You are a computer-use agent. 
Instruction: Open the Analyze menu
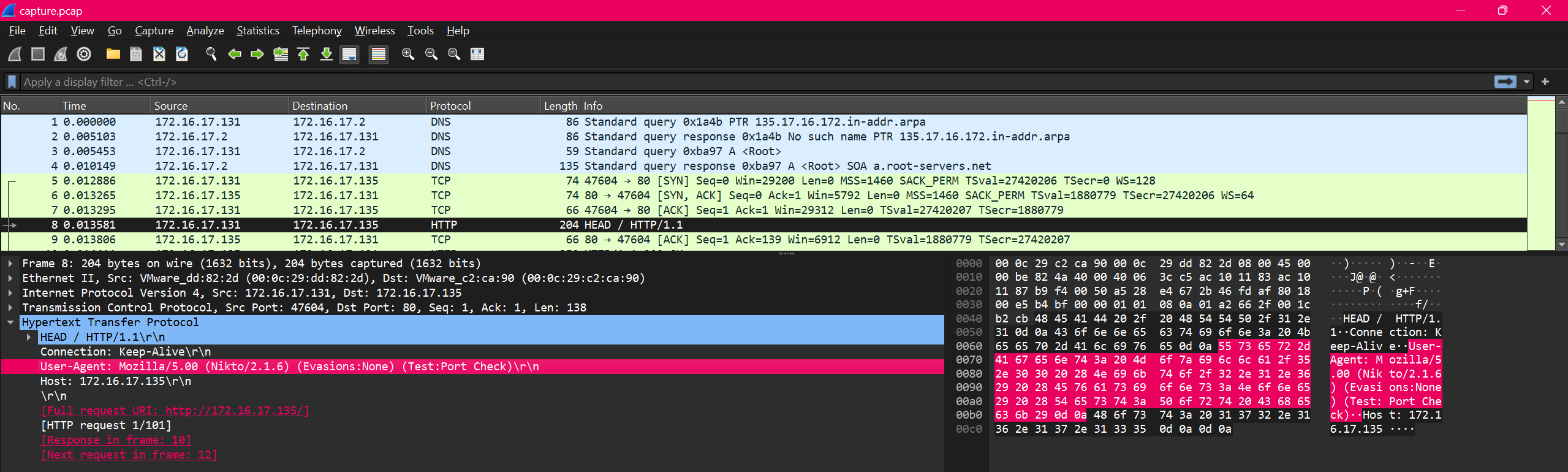(205, 31)
